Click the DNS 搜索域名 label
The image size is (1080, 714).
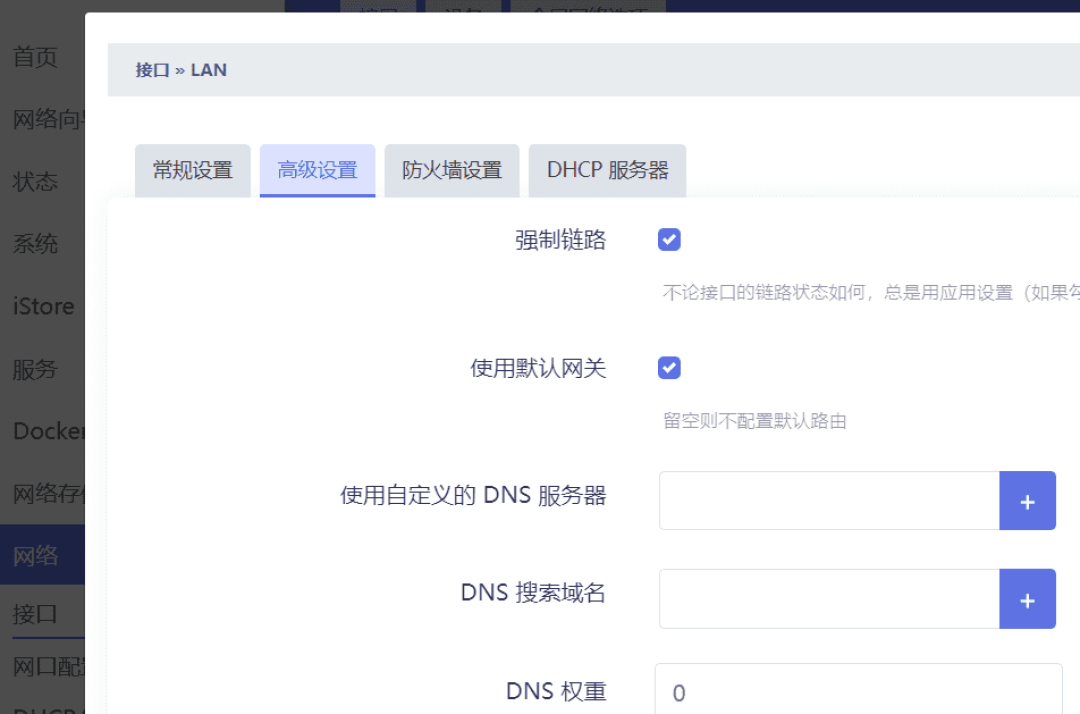click(x=533, y=593)
